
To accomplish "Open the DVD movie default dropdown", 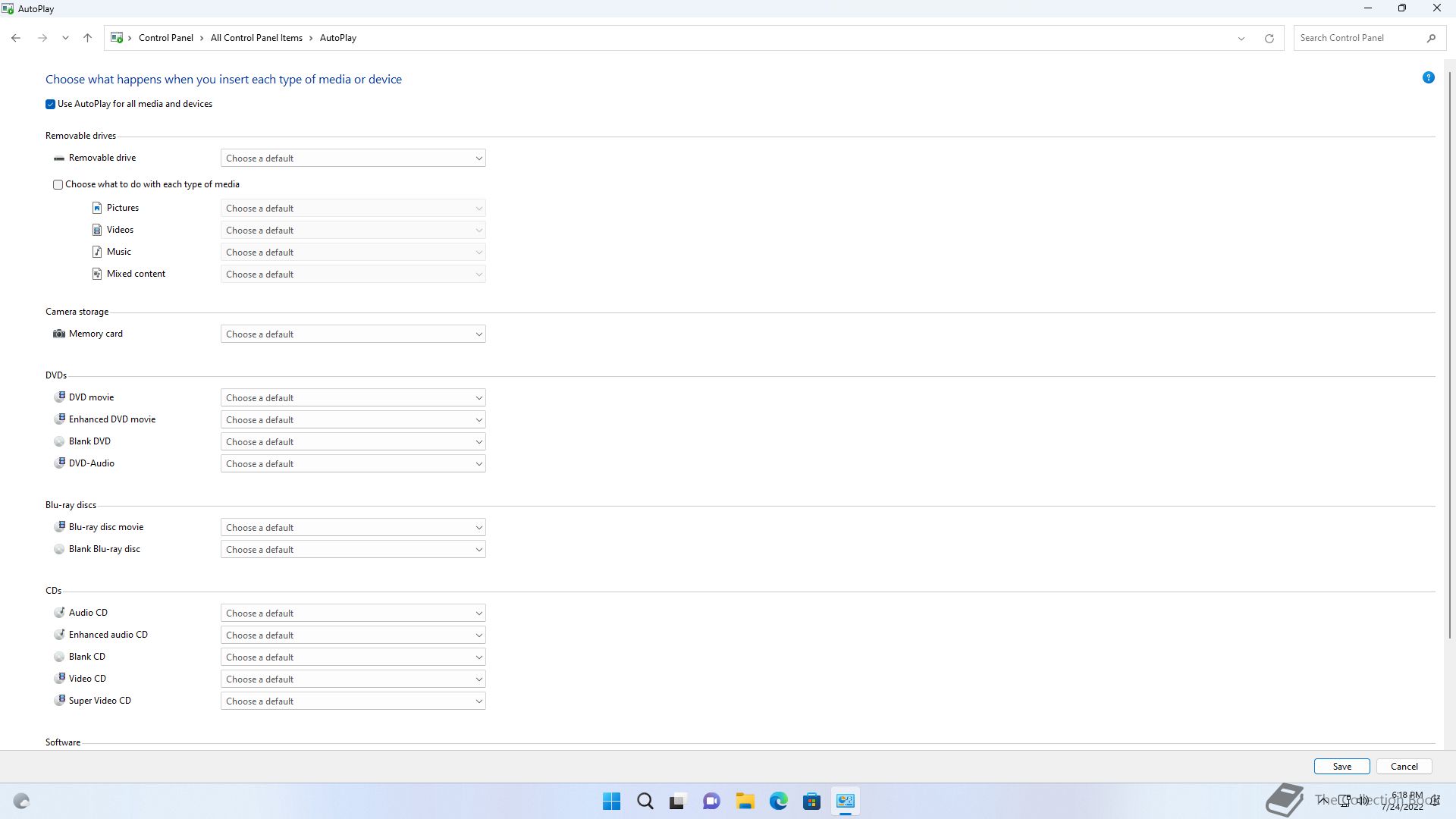I will coord(353,397).
